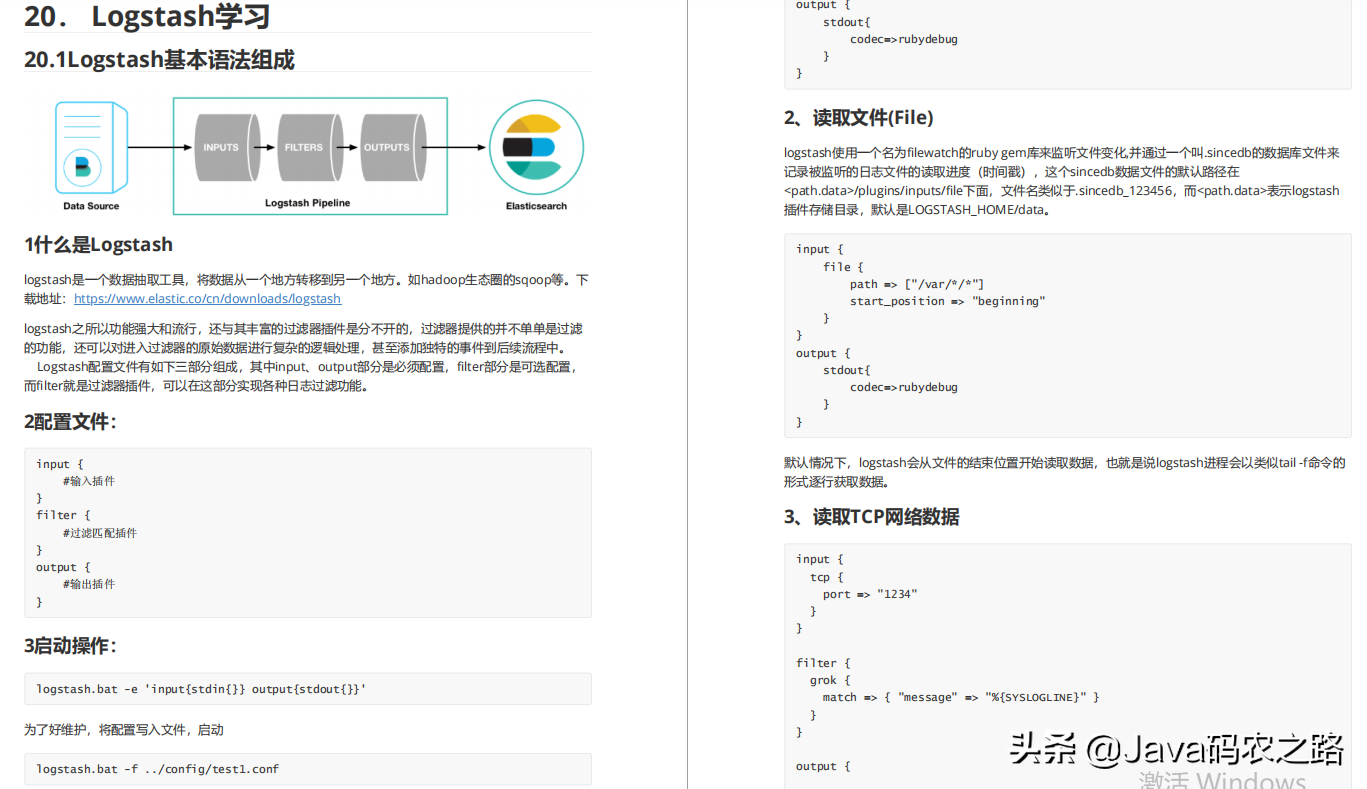1367x789 pixels.
Task: Click the paragraph starting 'logstash使用一个名为filewatch'
Action: tap(1062, 181)
